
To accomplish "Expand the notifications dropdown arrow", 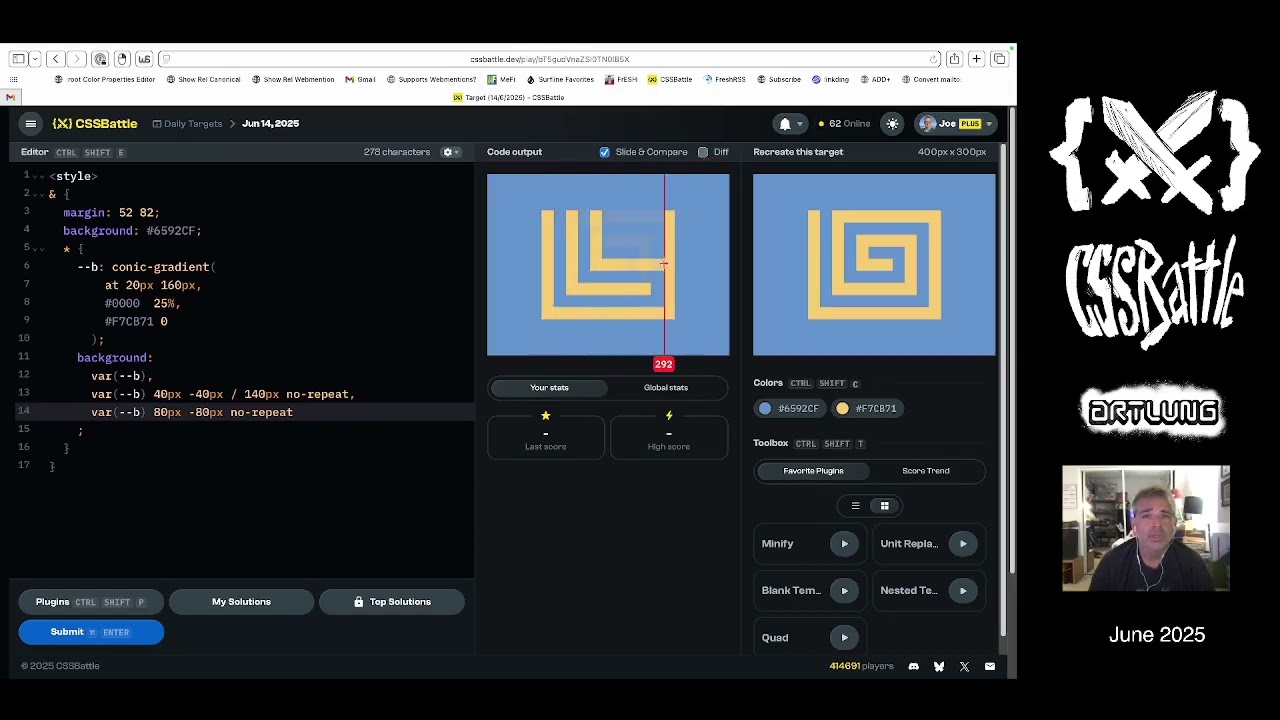I will pyautogui.click(x=799, y=124).
